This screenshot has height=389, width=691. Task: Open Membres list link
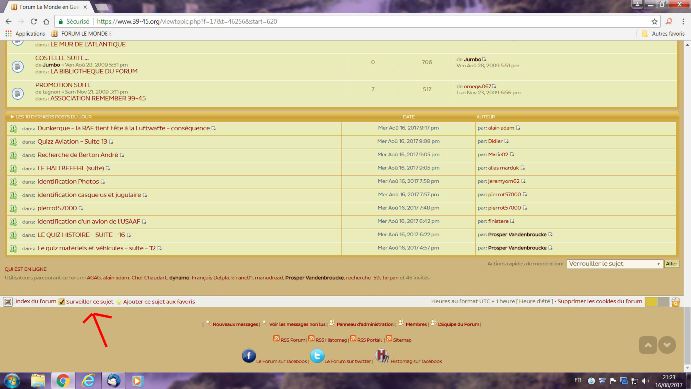pos(416,324)
